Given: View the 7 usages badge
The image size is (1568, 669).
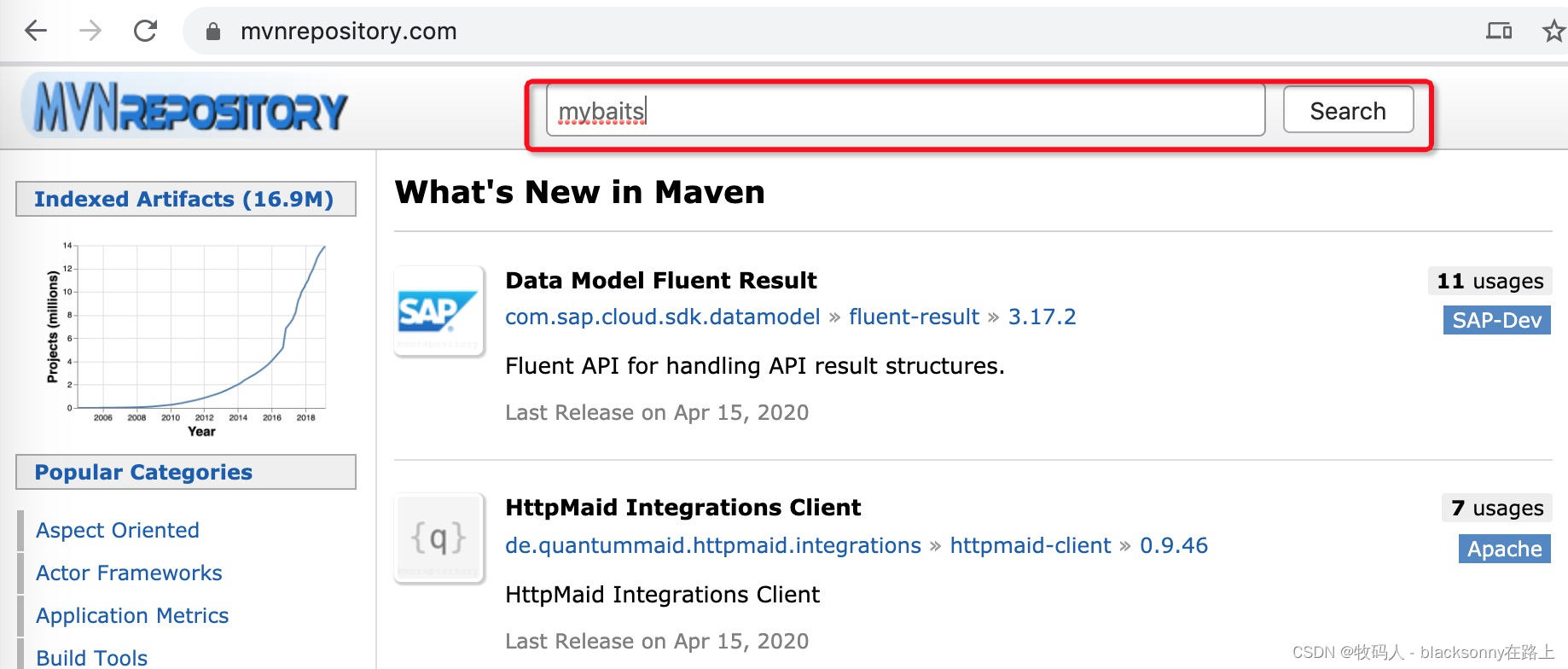Looking at the screenshot, I should tap(1497, 508).
